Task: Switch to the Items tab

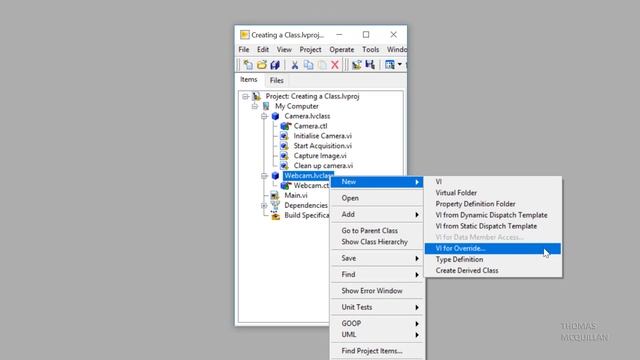Action: pyautogui.click(x=249, y=80)
